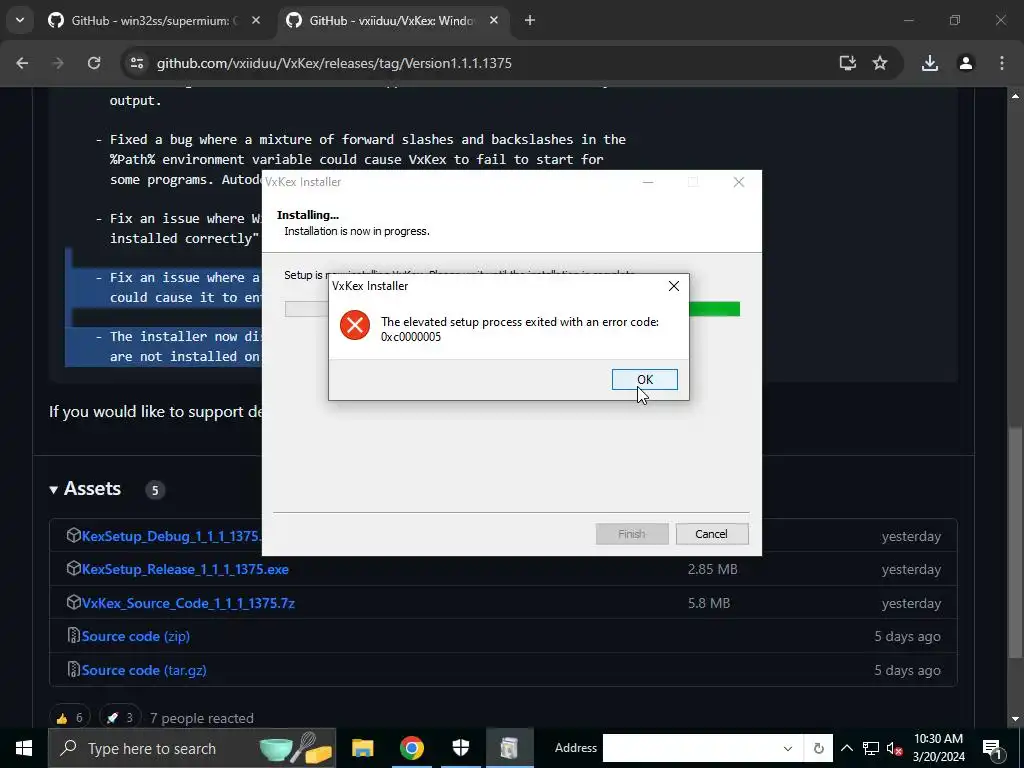Click the green installation progress bar
The height and width of the screenshot is (768, 1024).
[714, 309]
